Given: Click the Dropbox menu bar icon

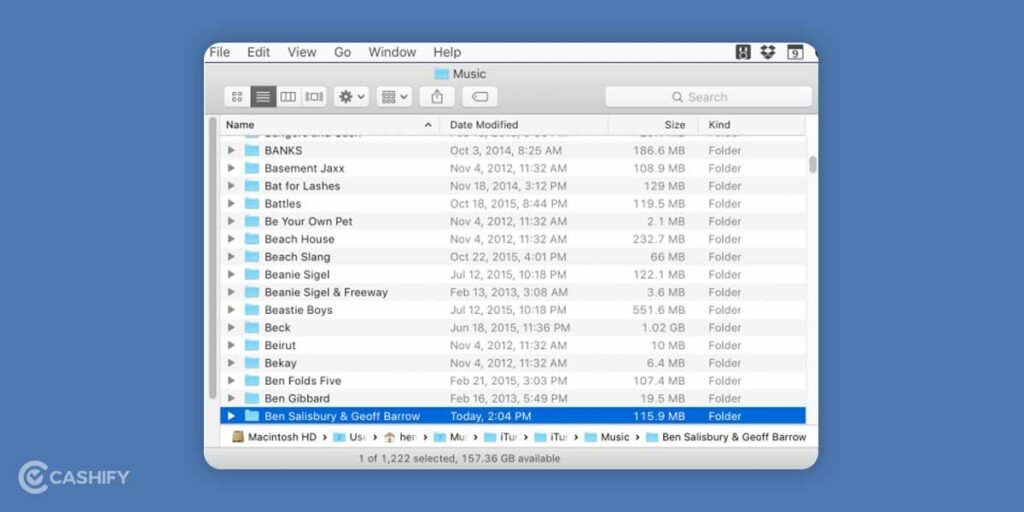Looking at the screenshot, I should pyautogui.click(x=768, y=52).
